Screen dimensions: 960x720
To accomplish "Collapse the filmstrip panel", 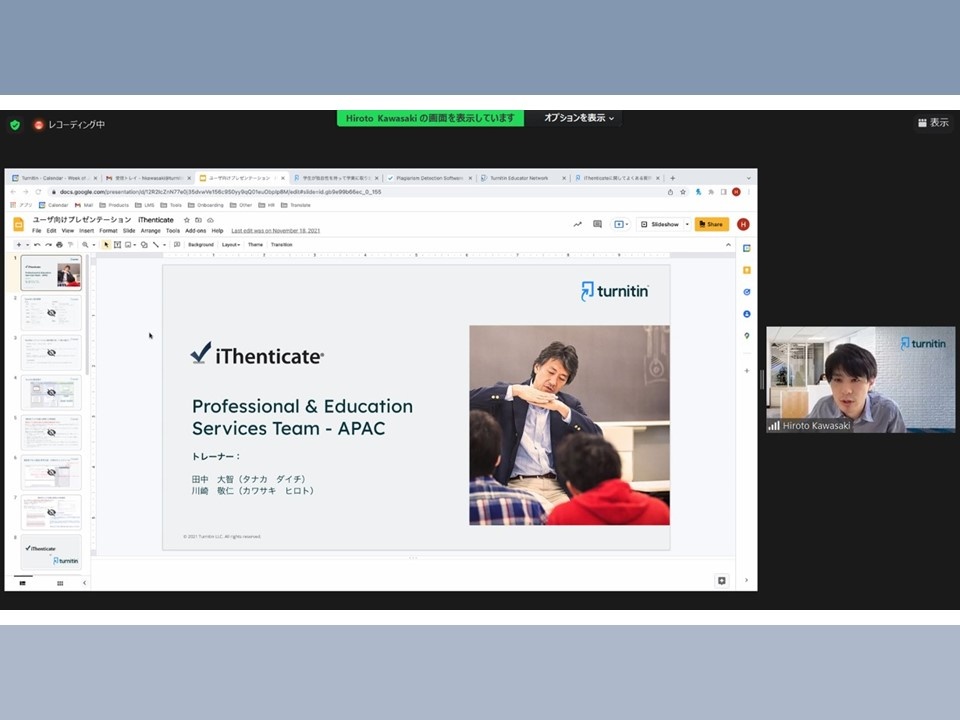I will pos(84,583).
